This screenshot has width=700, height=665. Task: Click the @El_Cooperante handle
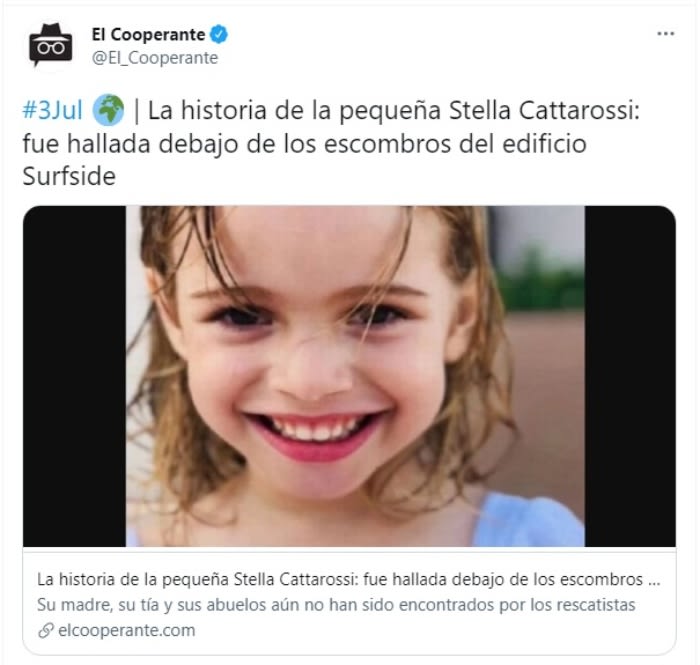[x=155, y=58]
